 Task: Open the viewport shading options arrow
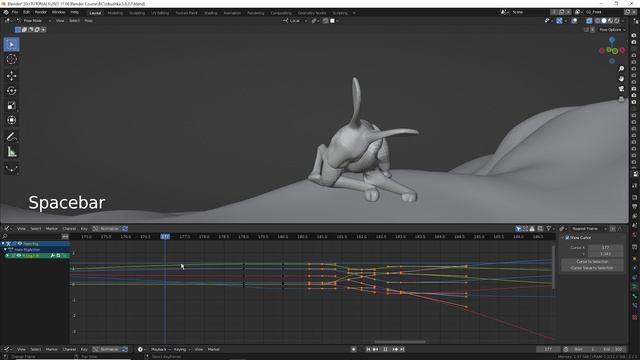[x=622, y=21]
